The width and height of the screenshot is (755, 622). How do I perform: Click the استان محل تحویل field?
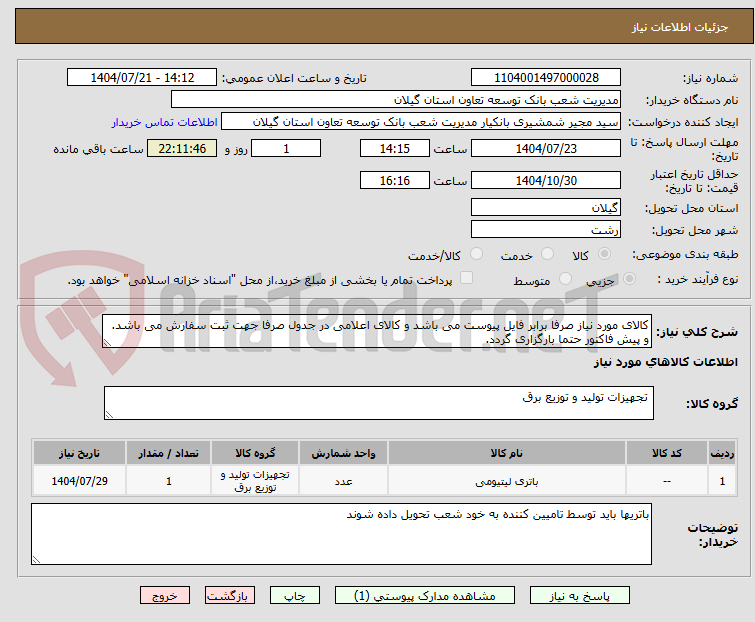click(x=546, y=208)
